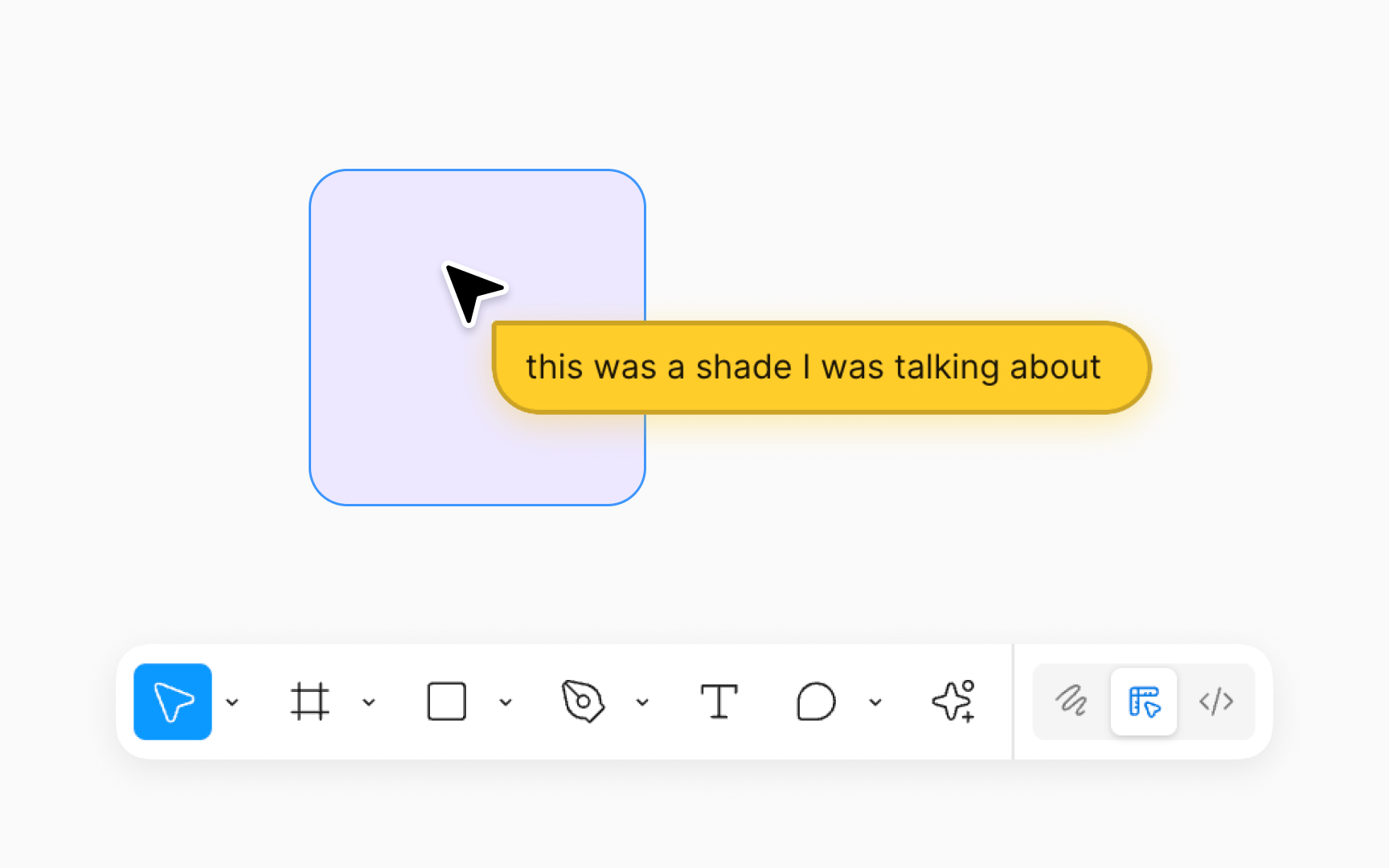Open the shape tools dropdown
This screenshot has width=1389, height=868.
(x=506, y=702)
